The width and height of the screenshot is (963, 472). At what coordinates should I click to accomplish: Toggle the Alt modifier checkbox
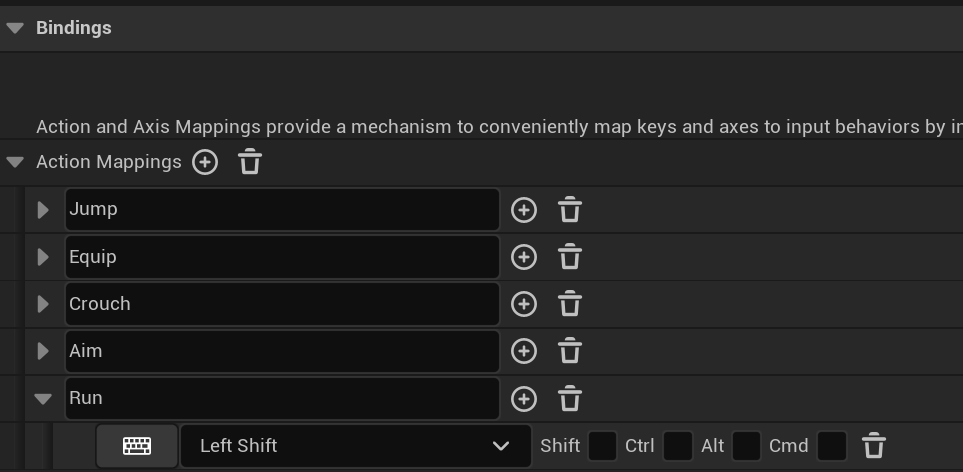(746, 446)
